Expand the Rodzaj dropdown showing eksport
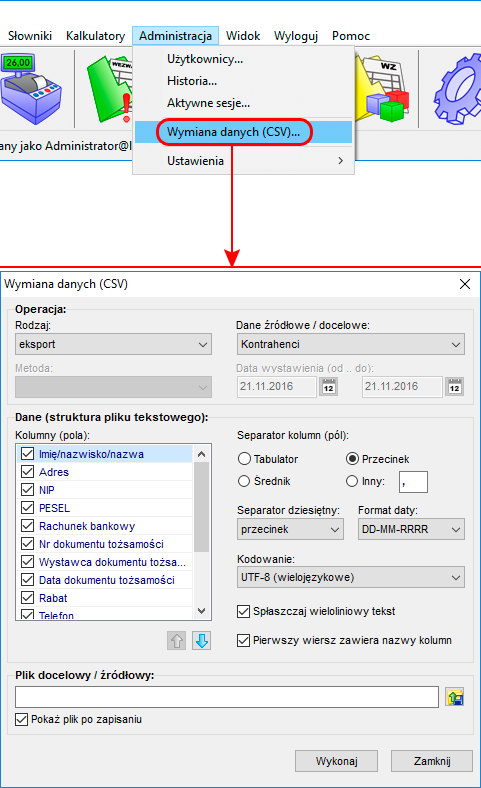 [113, 344]
